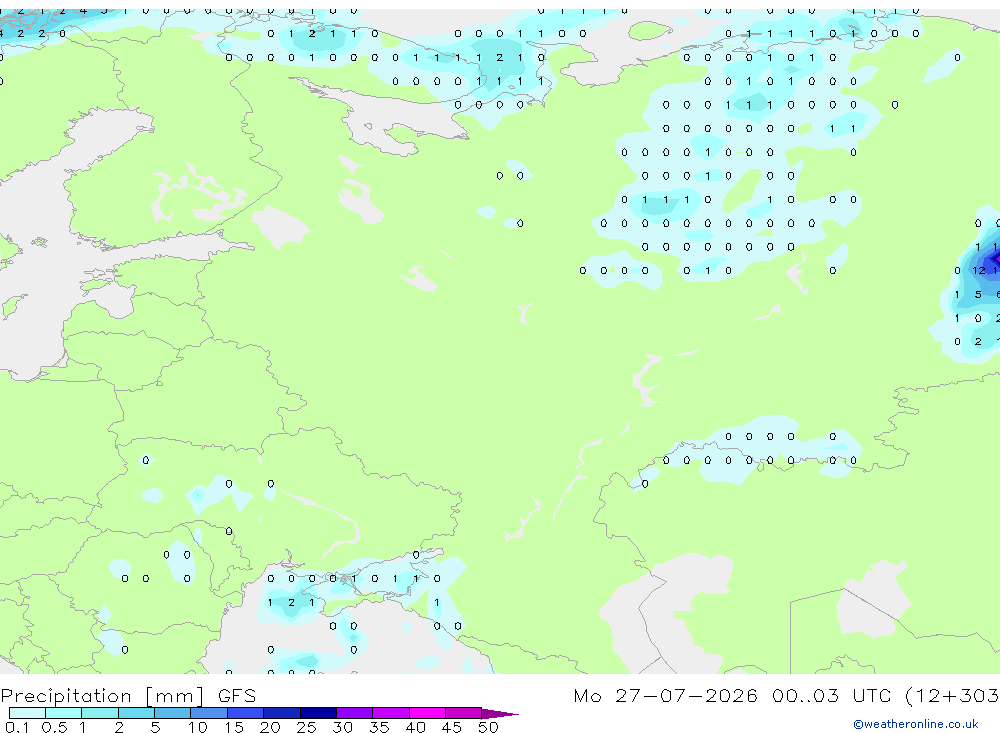
Task: Click the 30–35 mm violet legend swatch
Action: pyautogui.click(x=354, y=713)
